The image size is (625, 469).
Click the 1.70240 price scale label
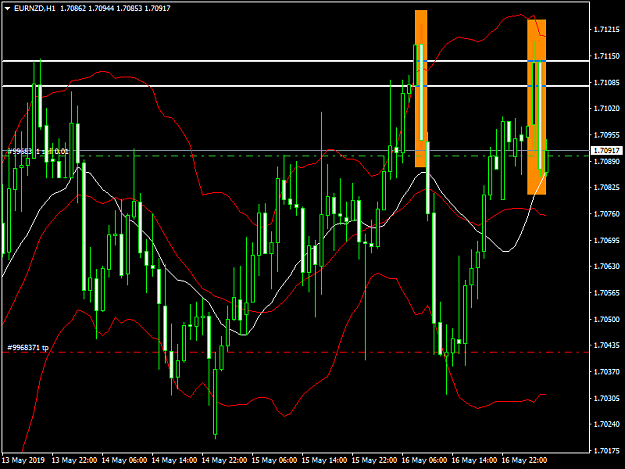[x=607, y=424]
